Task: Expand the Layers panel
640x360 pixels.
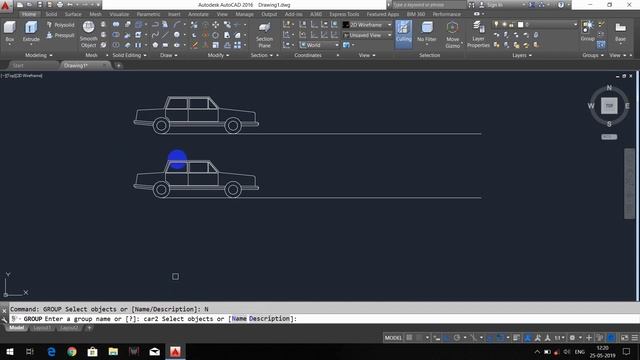Action: pos(522,55)
